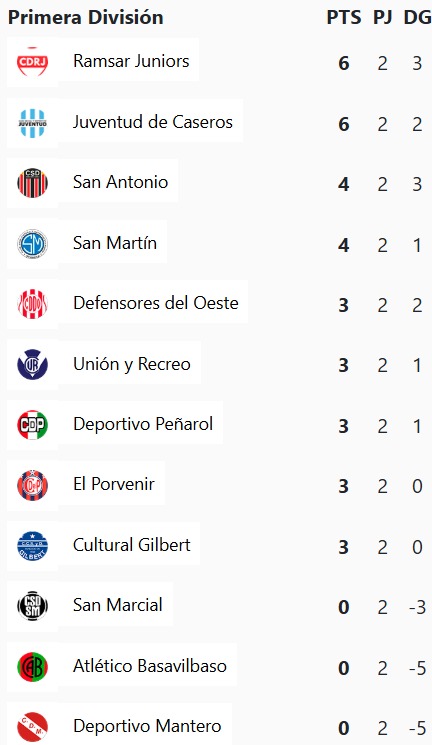The width and height of the screenshot is (432, 745).
Task: Click the Cultural Gilbert blue crest
Action: point(32,545)
